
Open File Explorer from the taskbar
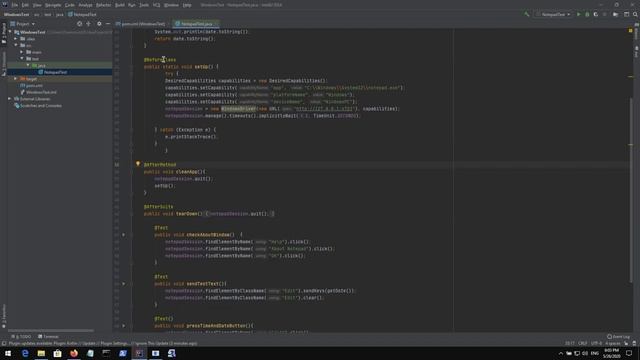(41, 353)
